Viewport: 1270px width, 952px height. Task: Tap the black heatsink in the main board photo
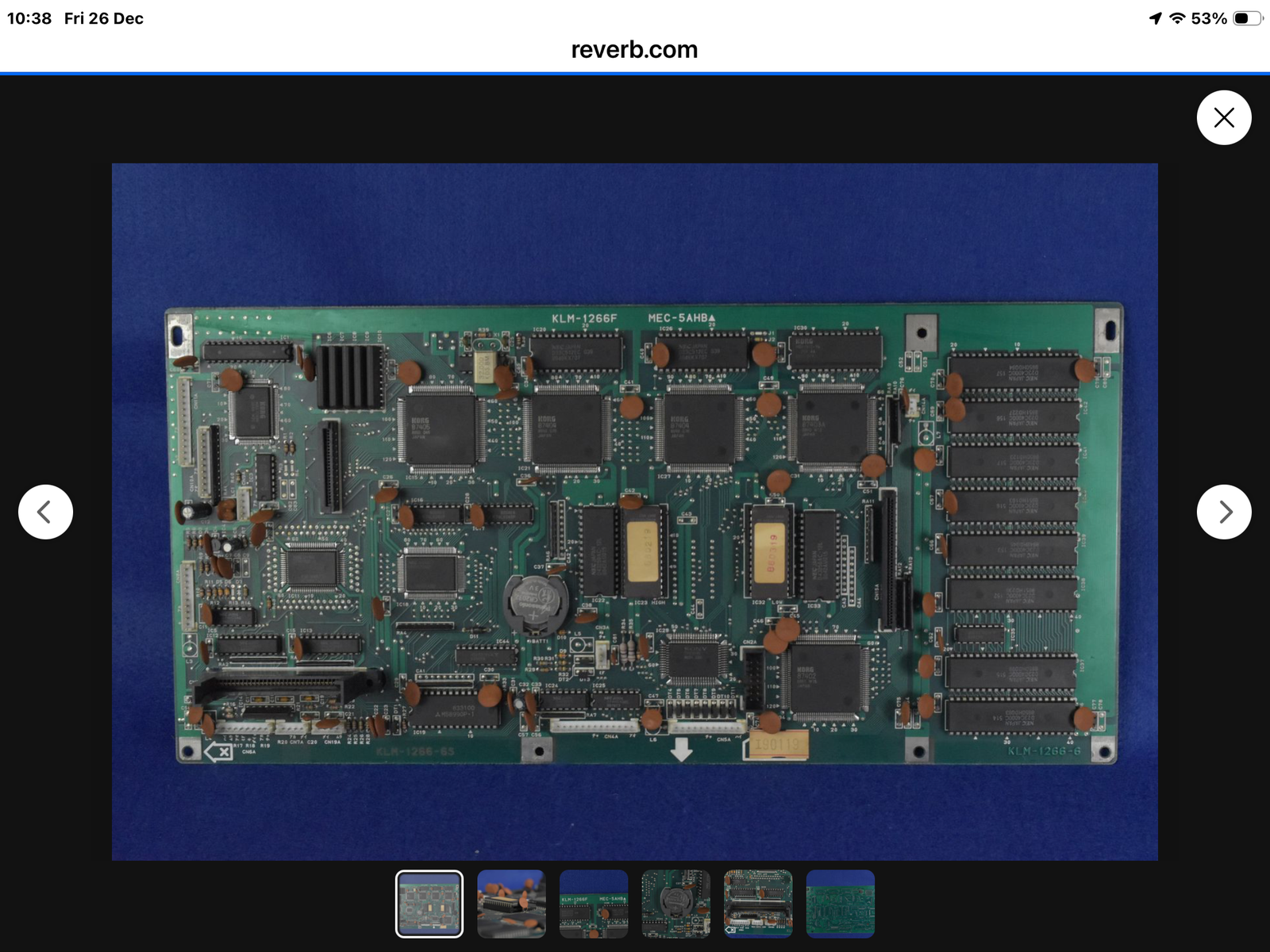[x=349, y=376]
